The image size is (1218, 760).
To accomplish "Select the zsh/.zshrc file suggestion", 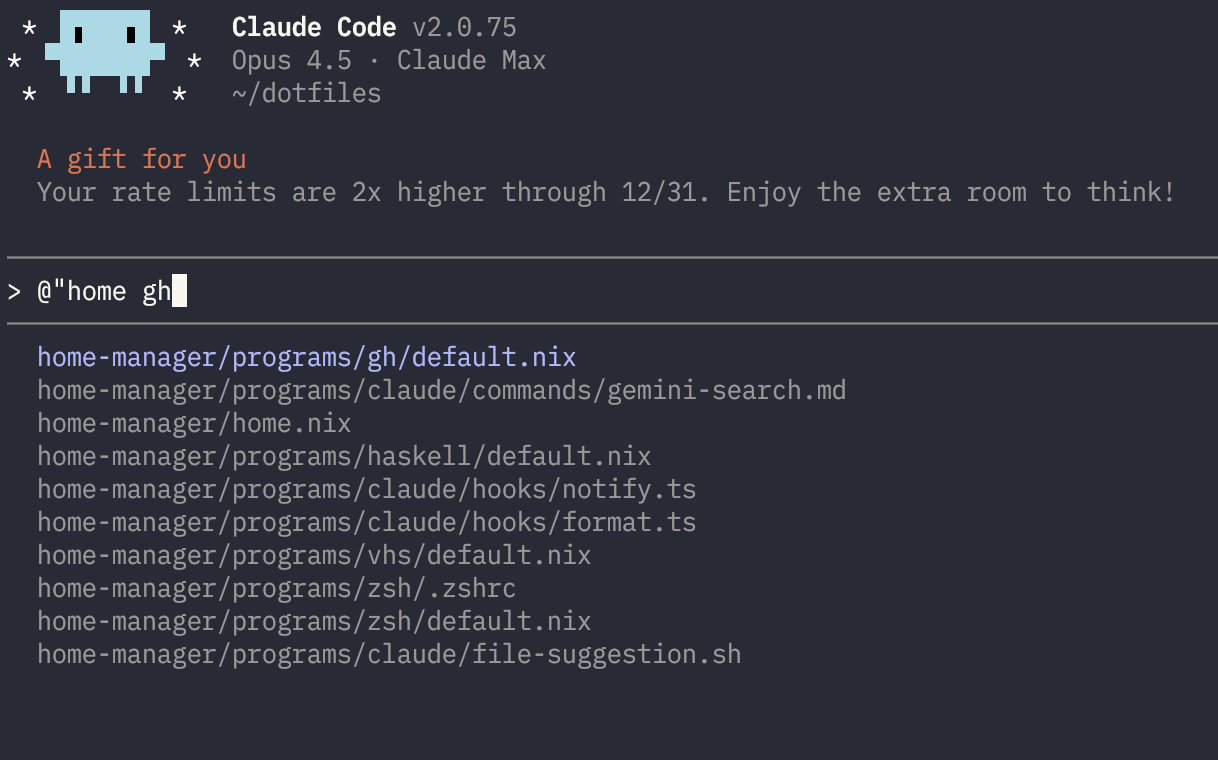I will tap(276, 588).
